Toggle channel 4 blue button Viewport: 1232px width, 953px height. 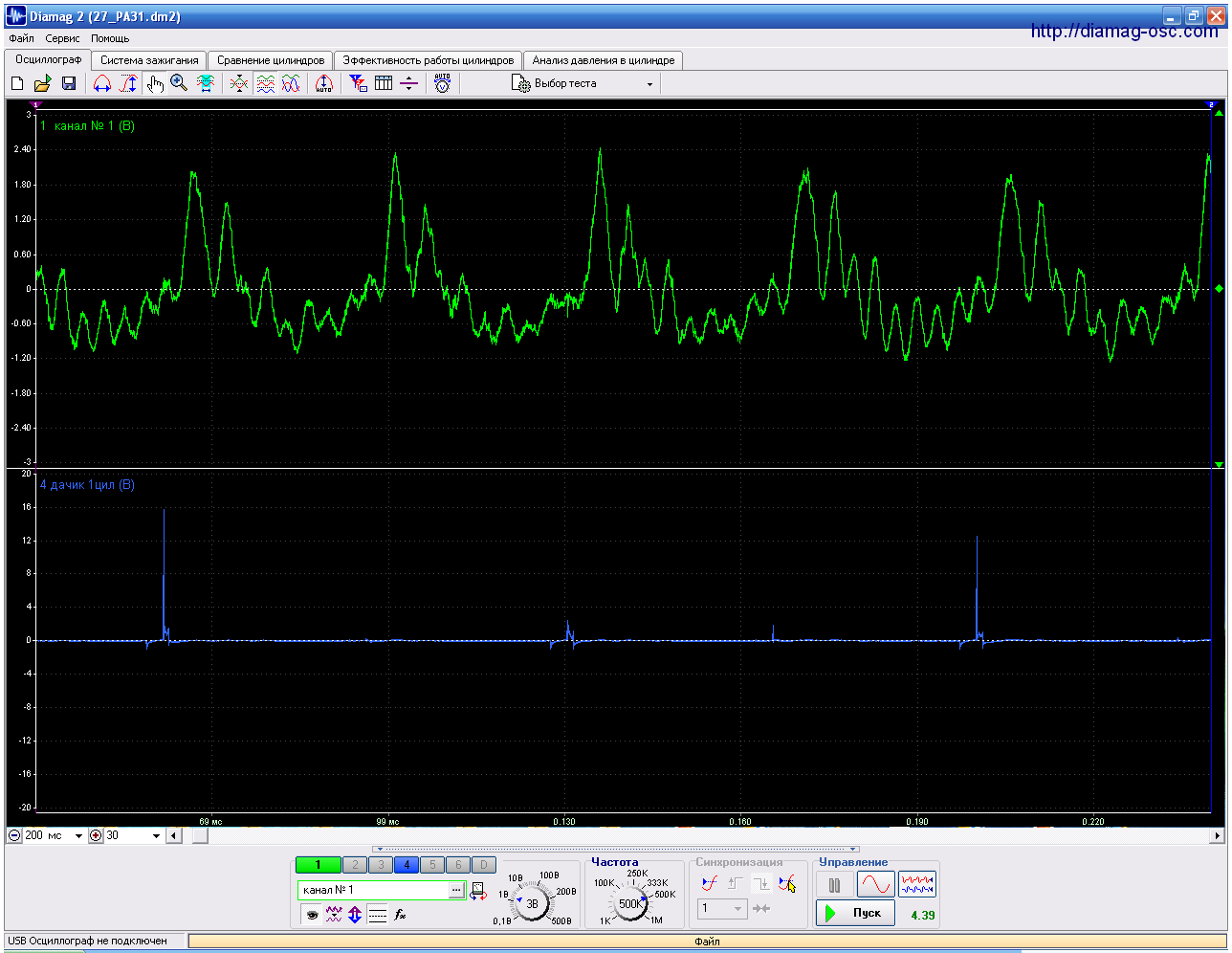(x=407, y=865)
